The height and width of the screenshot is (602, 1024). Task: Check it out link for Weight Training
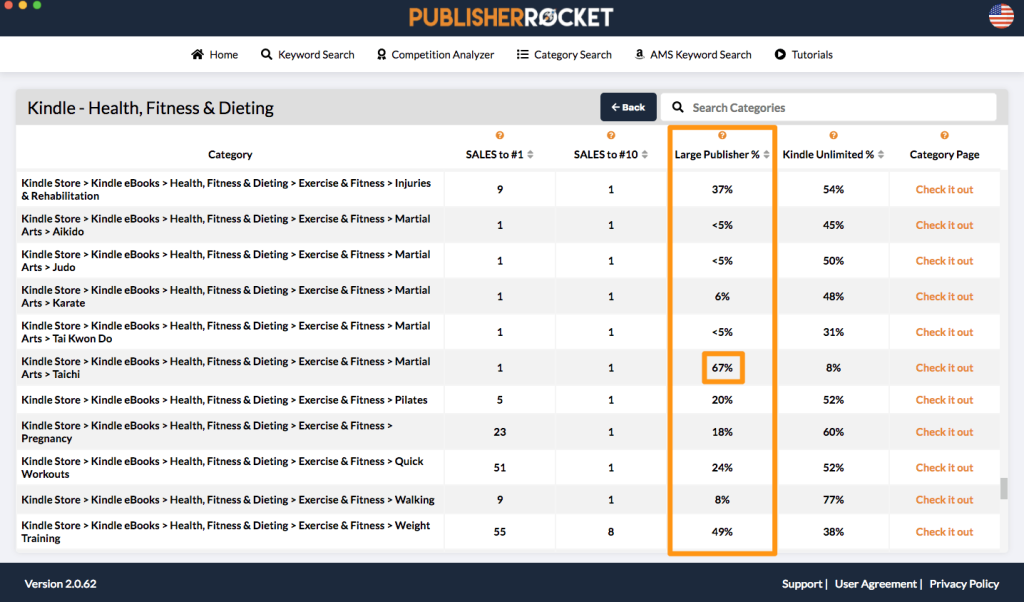coord(944,531)
